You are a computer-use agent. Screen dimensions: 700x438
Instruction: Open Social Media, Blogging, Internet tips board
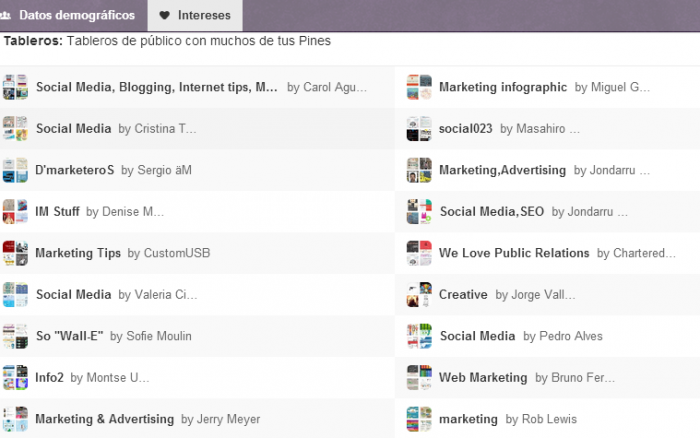(x=157, y=87)
